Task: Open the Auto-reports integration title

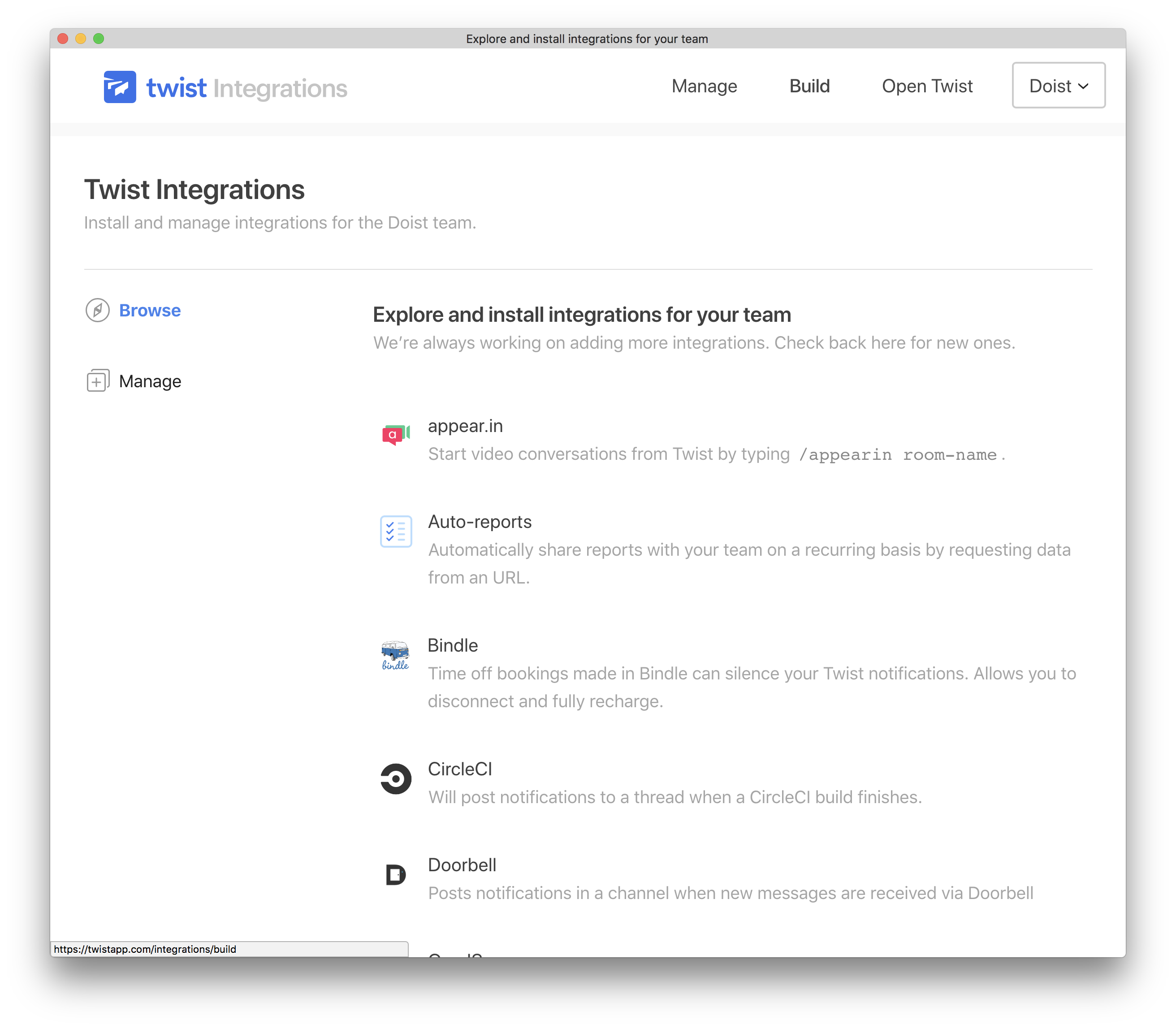Action: point(480,521)
